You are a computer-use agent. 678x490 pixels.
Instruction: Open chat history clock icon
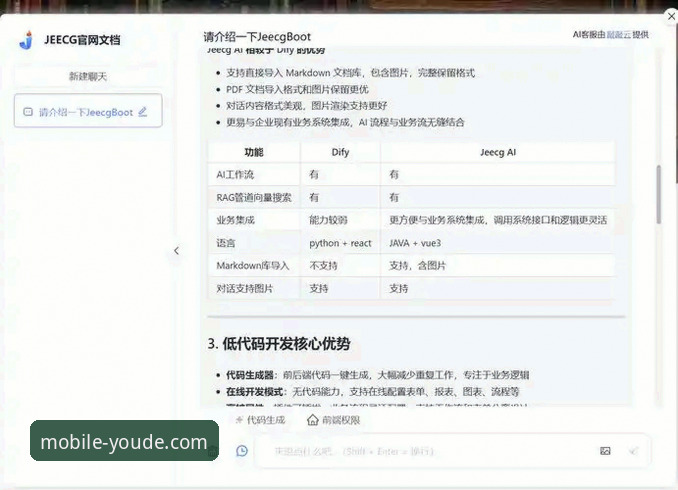(242, 451)
